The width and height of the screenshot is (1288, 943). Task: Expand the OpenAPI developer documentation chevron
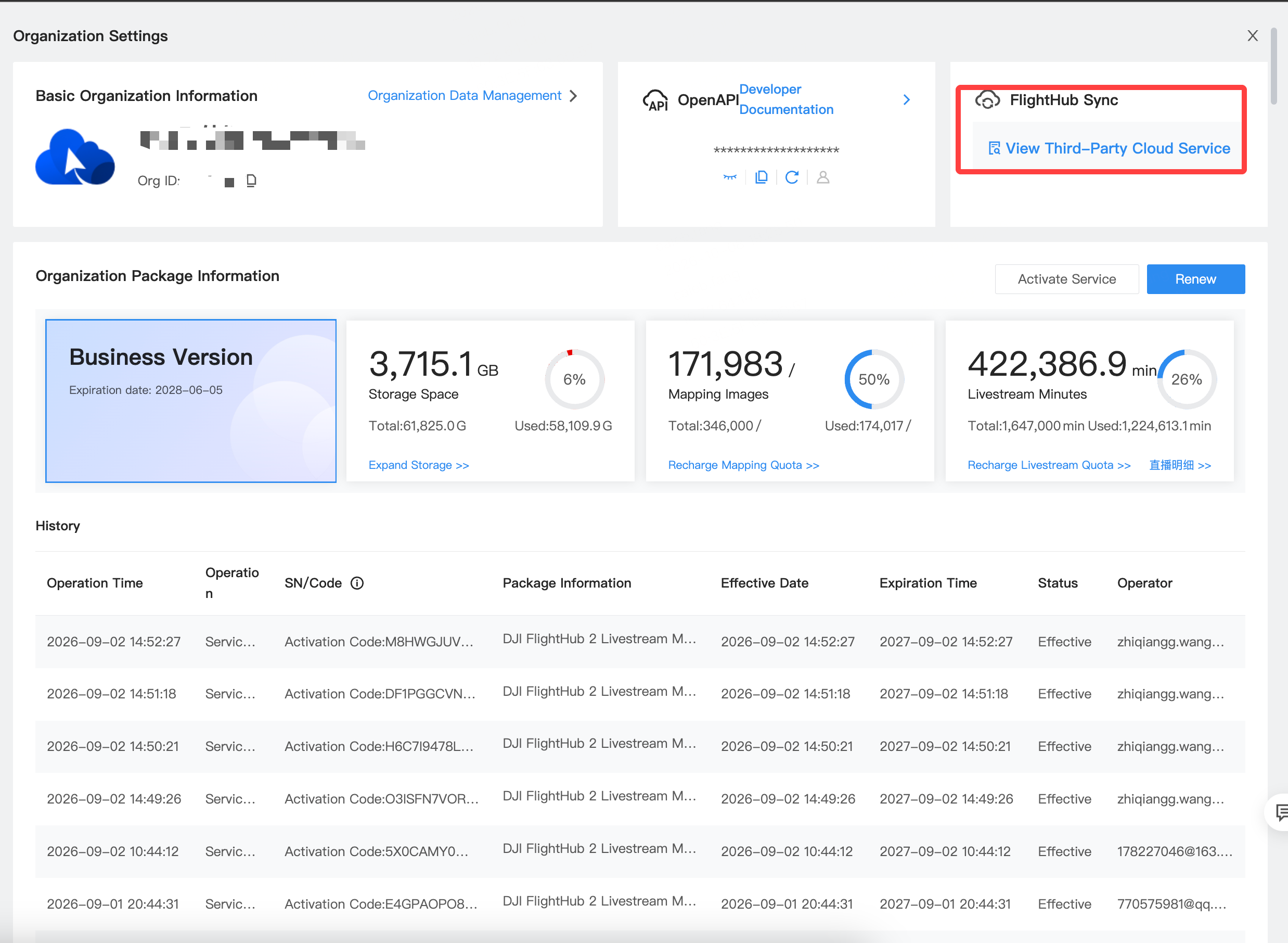pyautogui.click(x=906, y=100)
